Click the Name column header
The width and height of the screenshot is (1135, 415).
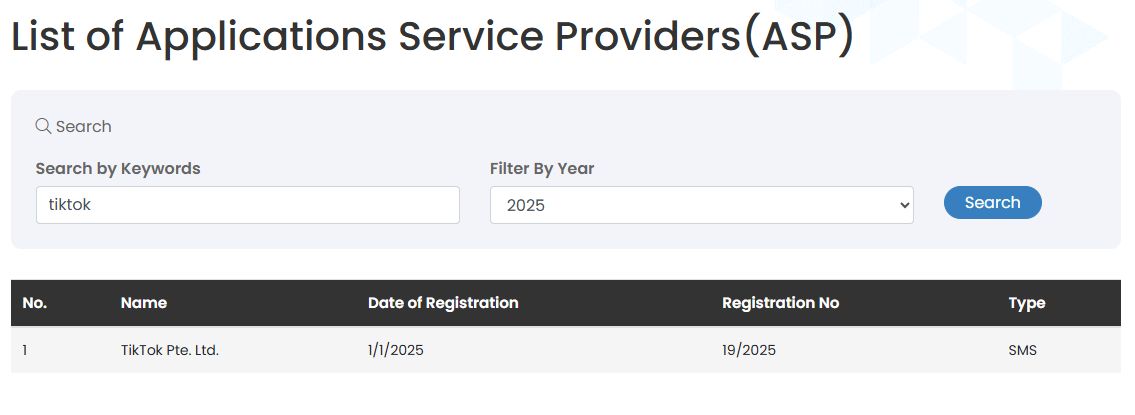144,303
